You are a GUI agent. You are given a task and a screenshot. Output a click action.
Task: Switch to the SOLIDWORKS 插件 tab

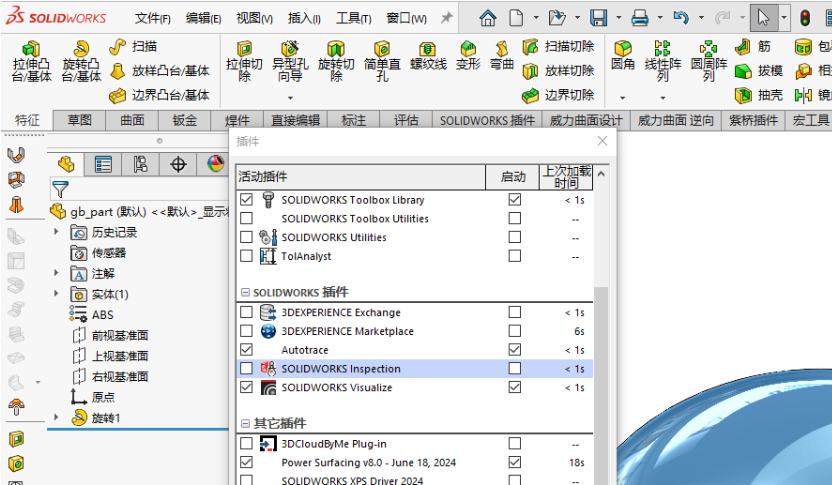tap(487, 120)
